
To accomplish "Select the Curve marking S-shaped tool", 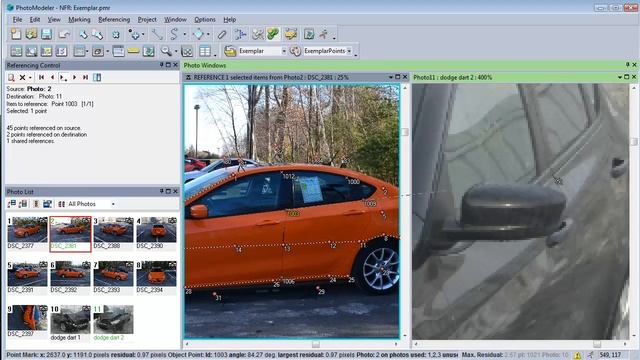I will (x=174, y=34).
